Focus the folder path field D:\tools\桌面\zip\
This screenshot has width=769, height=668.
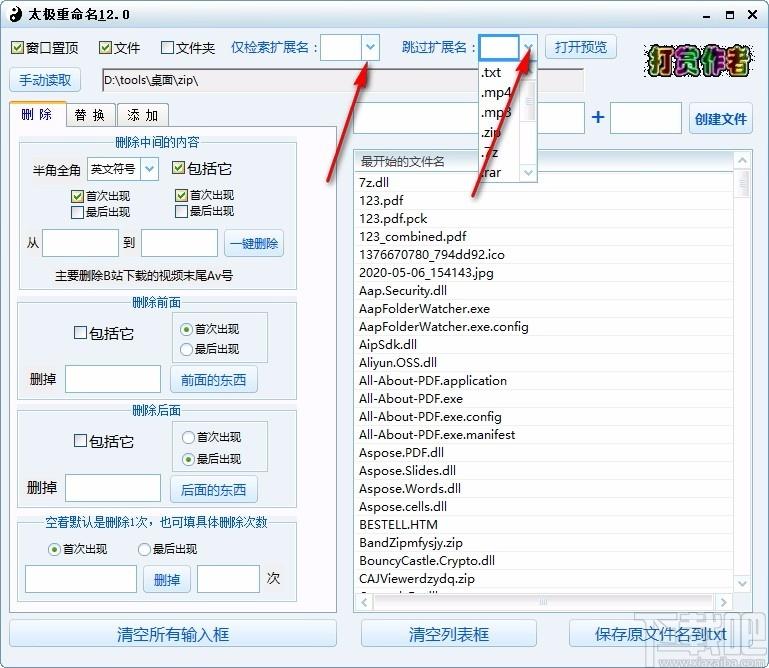[343, 80]
